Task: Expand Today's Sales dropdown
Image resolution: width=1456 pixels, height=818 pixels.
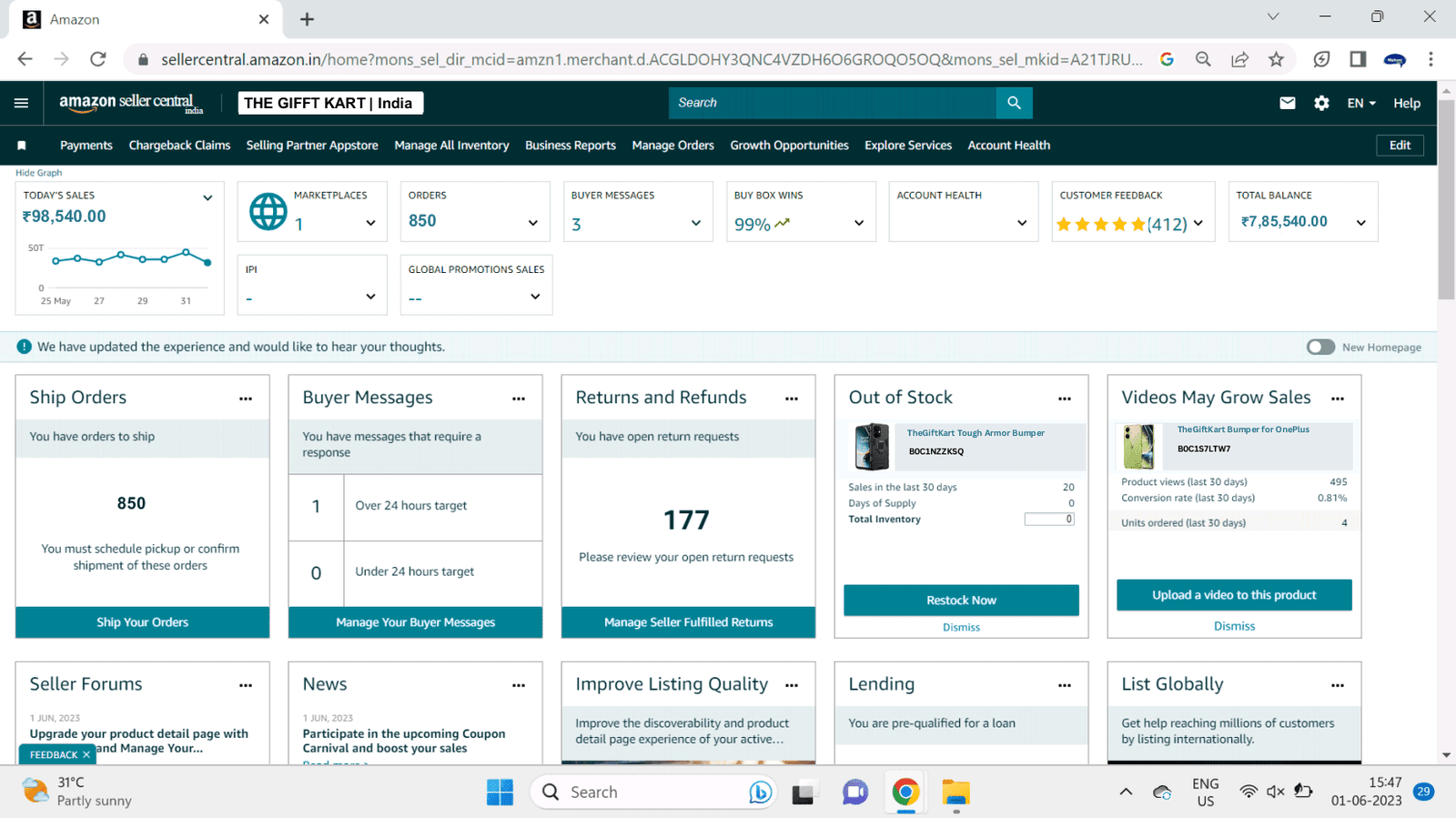Action: (207, 197)
